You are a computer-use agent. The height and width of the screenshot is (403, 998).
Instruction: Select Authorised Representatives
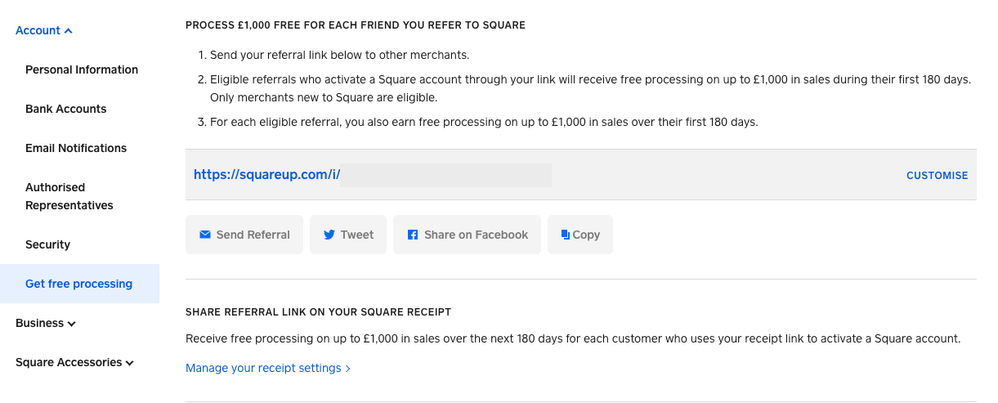(x=69, y=196)
